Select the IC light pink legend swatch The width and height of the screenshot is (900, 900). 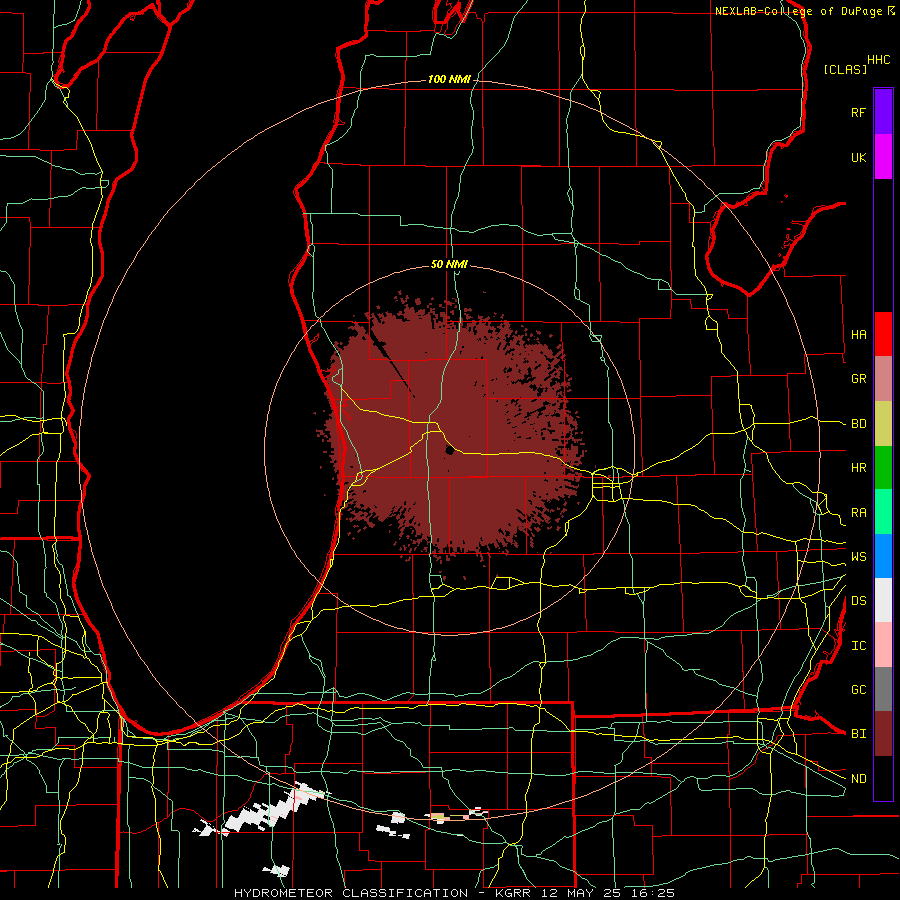(883, 645)
